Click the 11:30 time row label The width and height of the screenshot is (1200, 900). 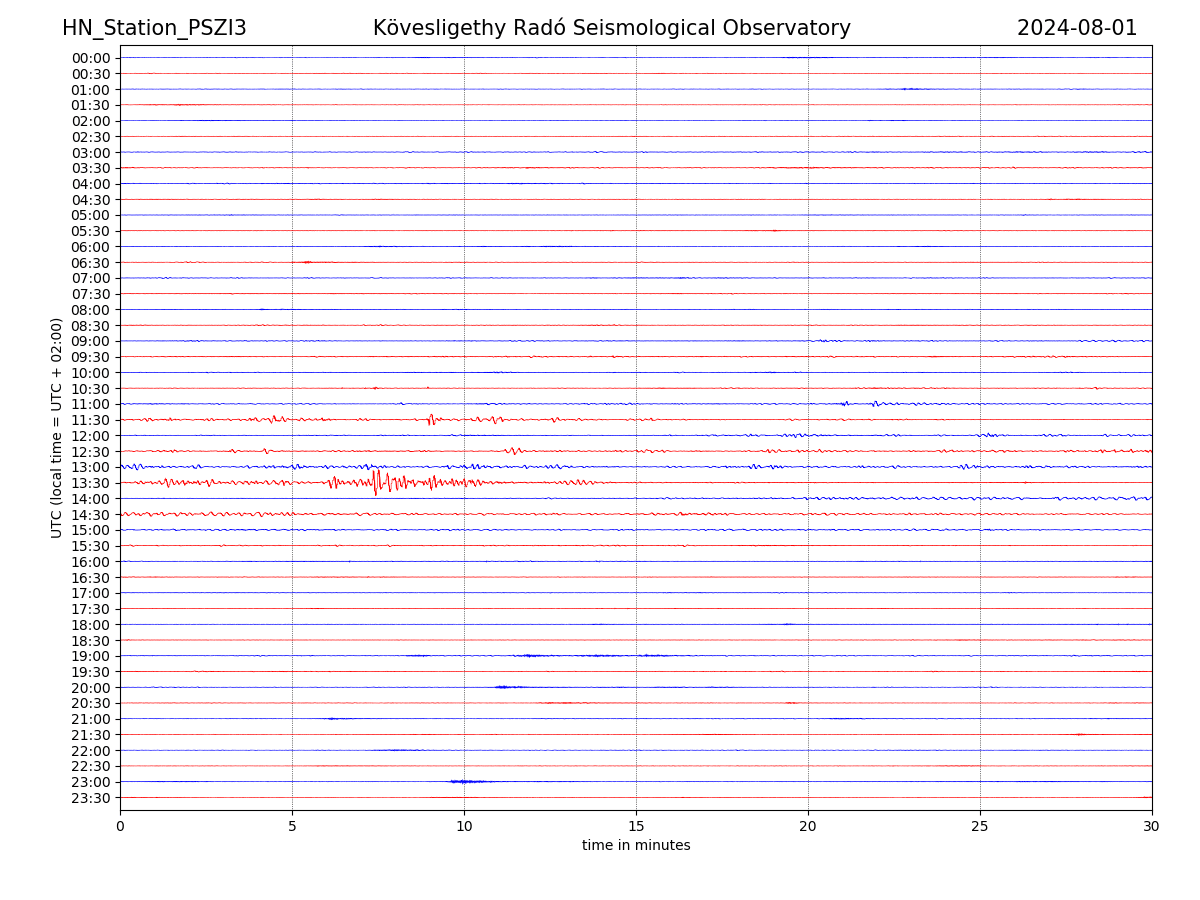(x=90, y=420)
